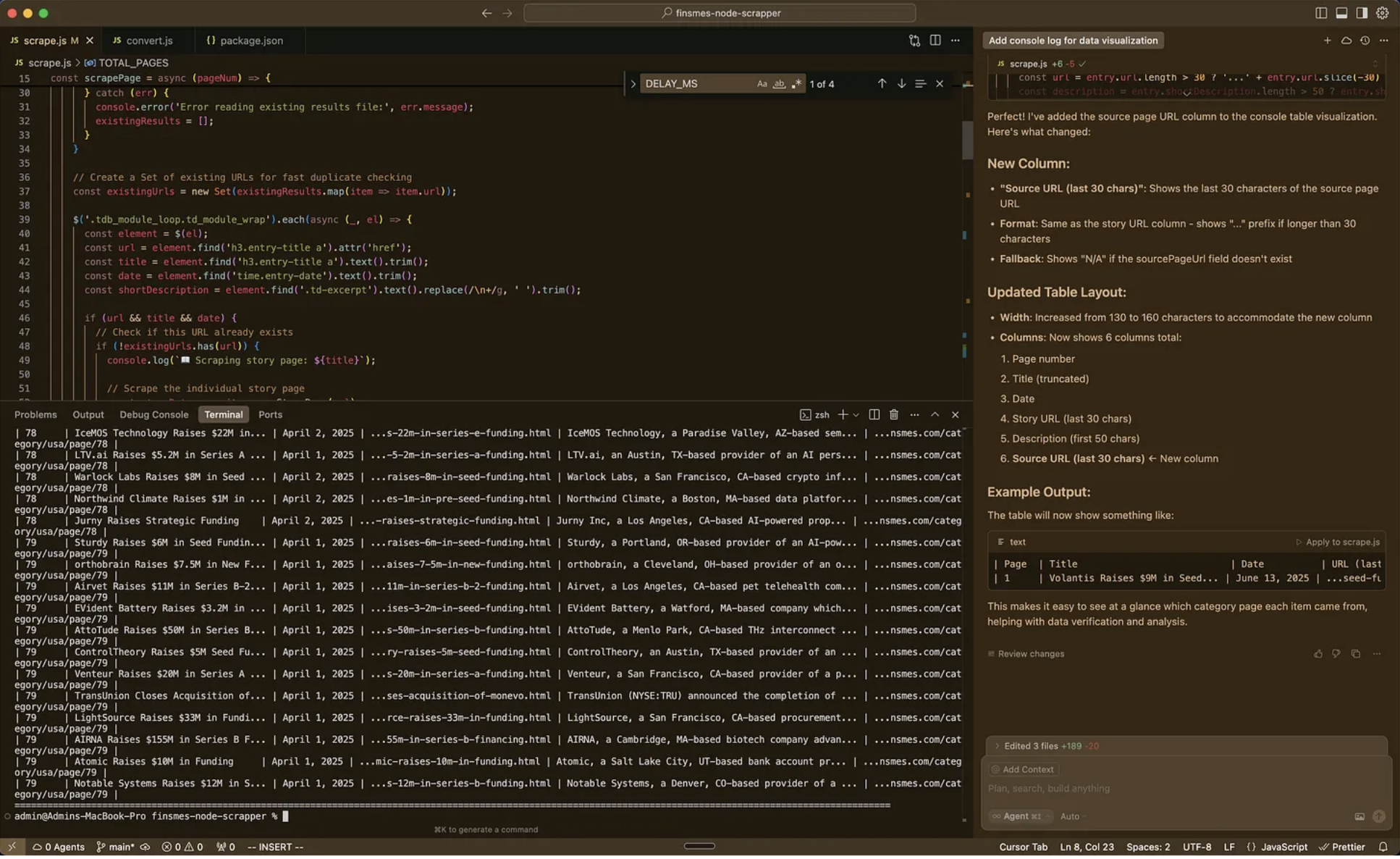Viewport: 1400px width, 859px height.
Task: Toggle Match Case in find widget
Action: coord(762,84)
